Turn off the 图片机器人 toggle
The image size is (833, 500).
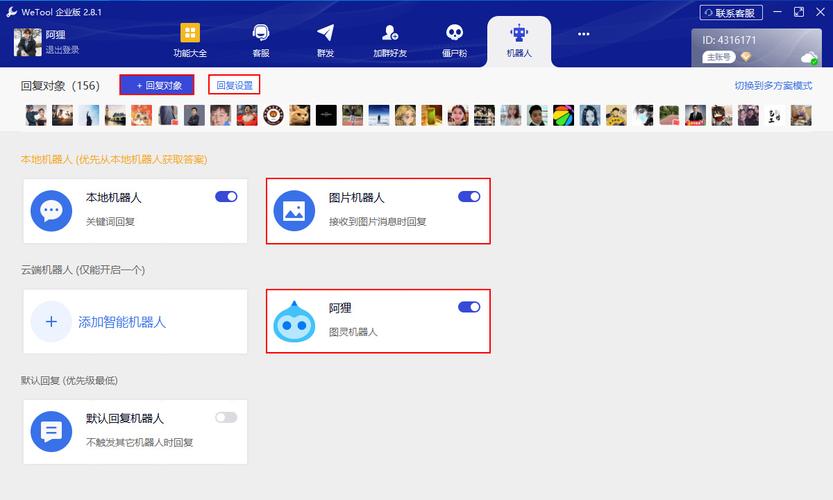pos(469,197)
